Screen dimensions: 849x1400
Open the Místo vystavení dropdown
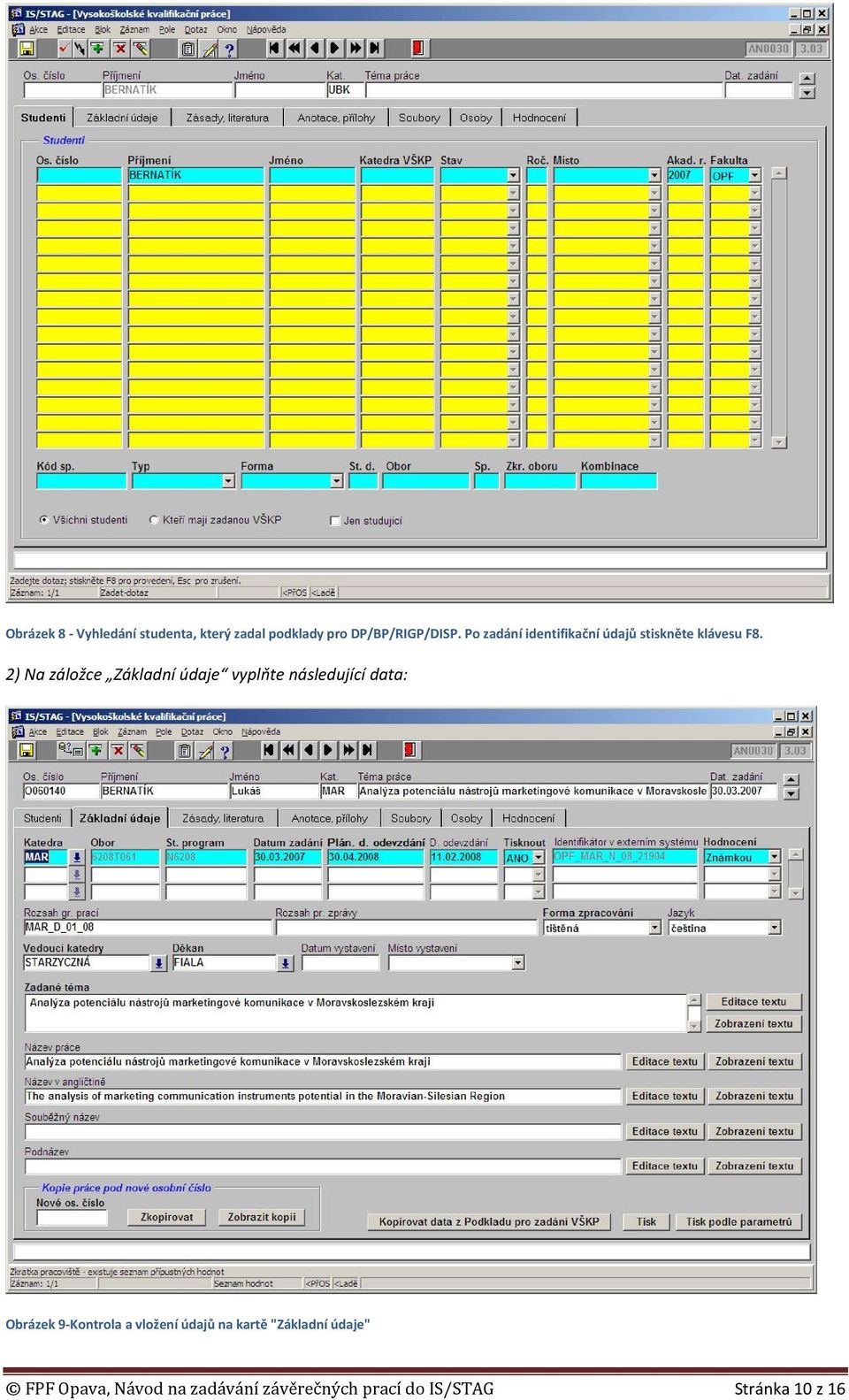[518, 962]
